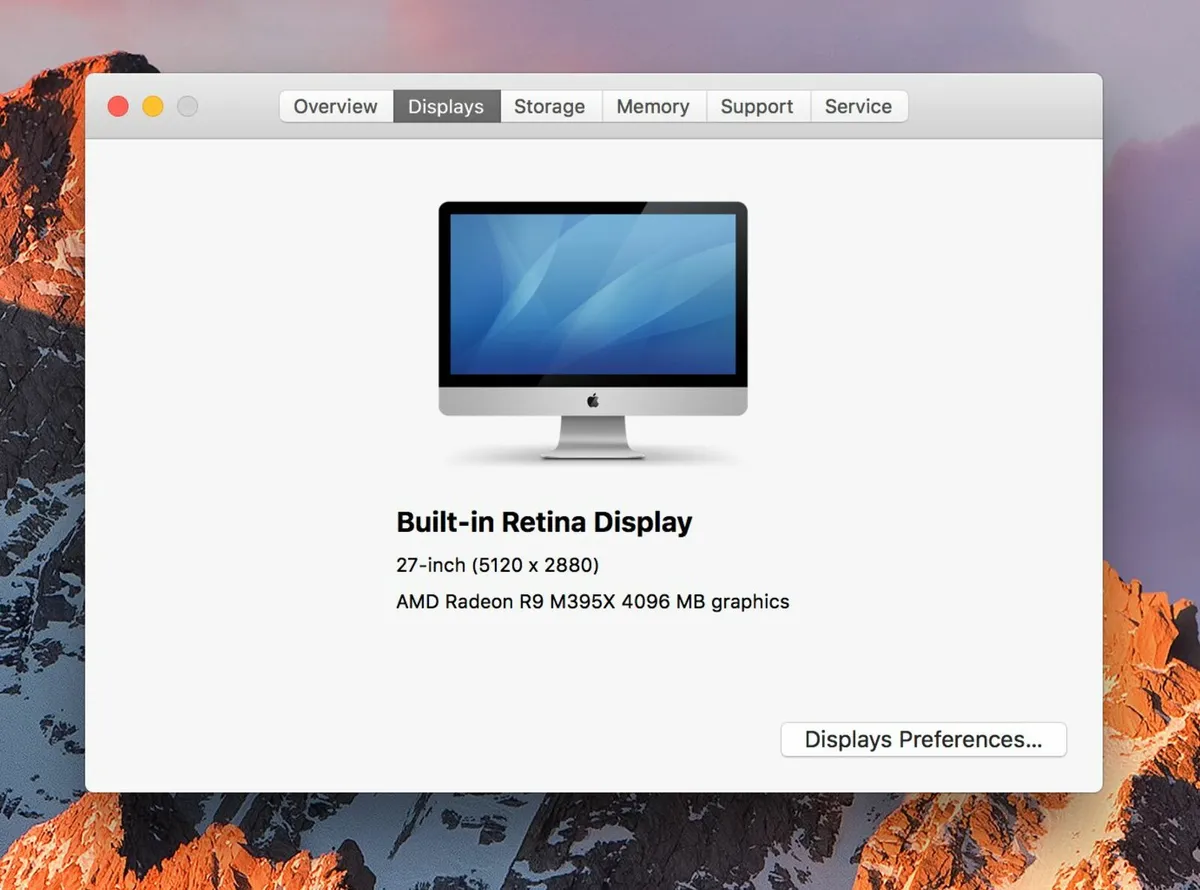Click the Displays Preferences… button
1200x890 pixels.
(x=923, y=740)
